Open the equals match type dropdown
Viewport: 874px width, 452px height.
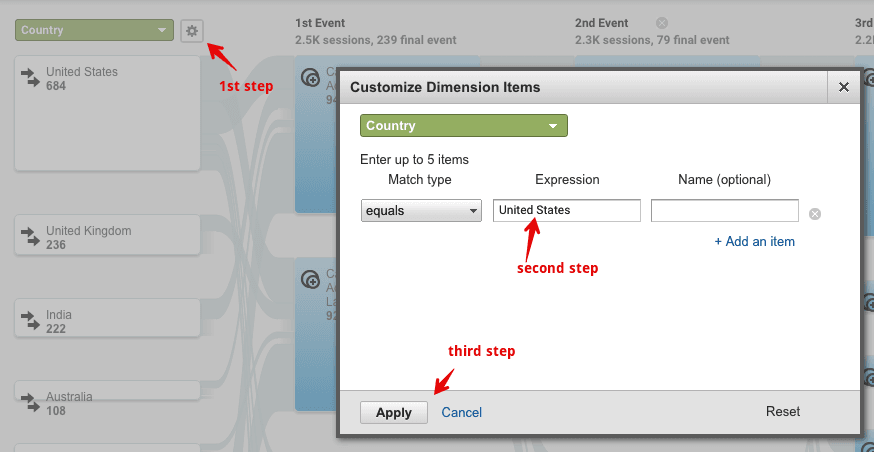click(421, 211)
